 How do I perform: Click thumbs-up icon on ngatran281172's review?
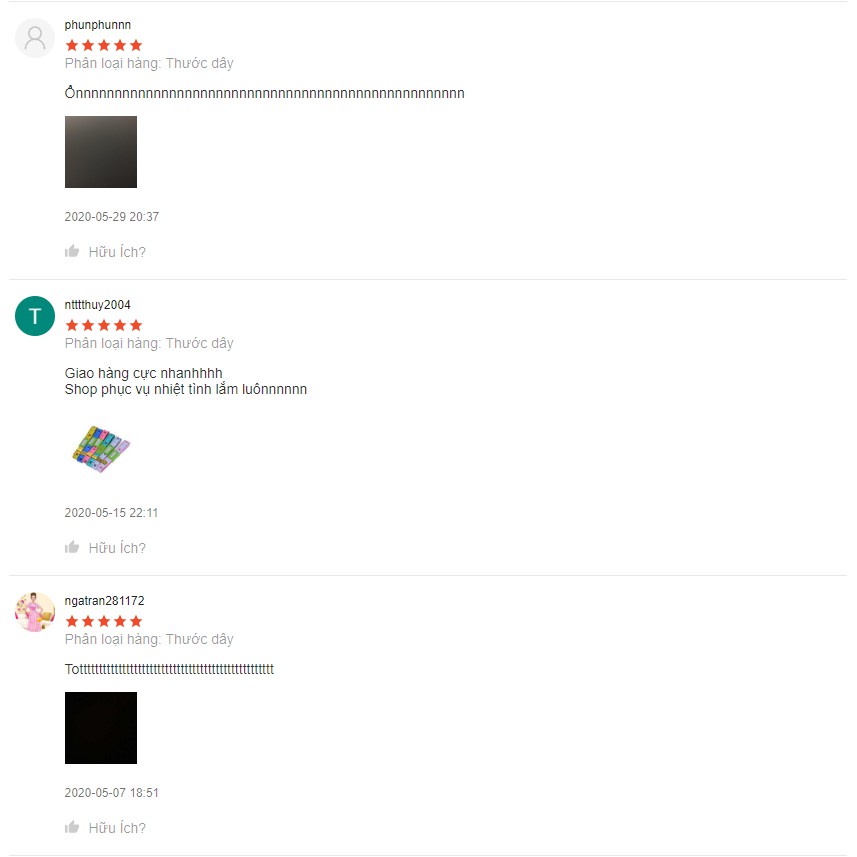[72, 827]
